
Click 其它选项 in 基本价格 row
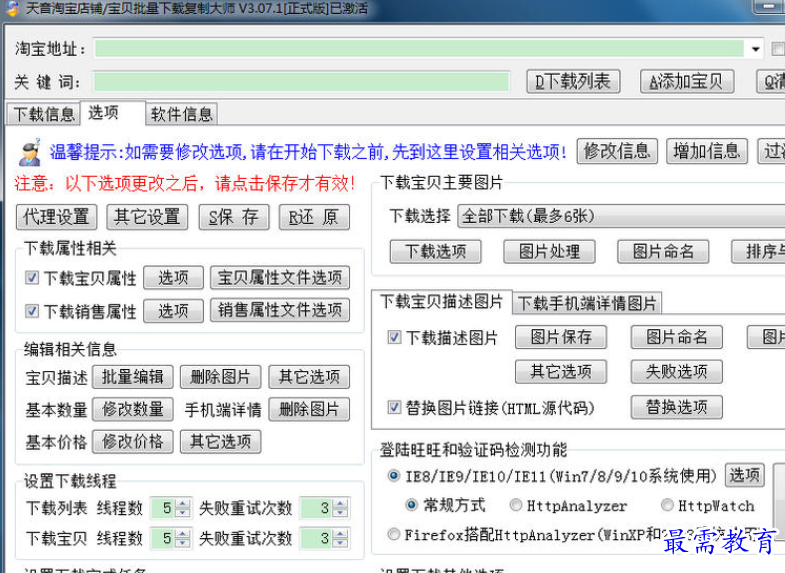[220, 442]
